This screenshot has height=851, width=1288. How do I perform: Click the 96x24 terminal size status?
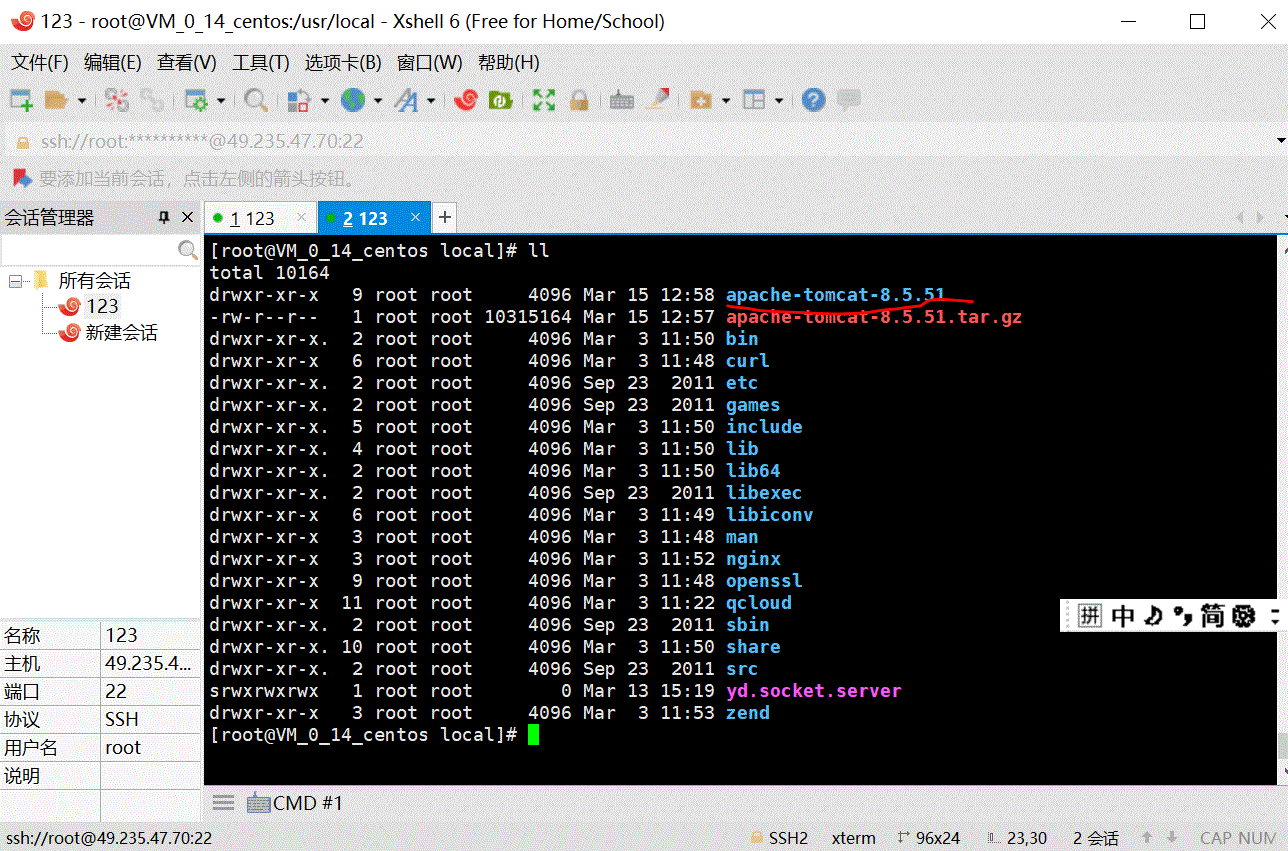[x=929, y=838]
